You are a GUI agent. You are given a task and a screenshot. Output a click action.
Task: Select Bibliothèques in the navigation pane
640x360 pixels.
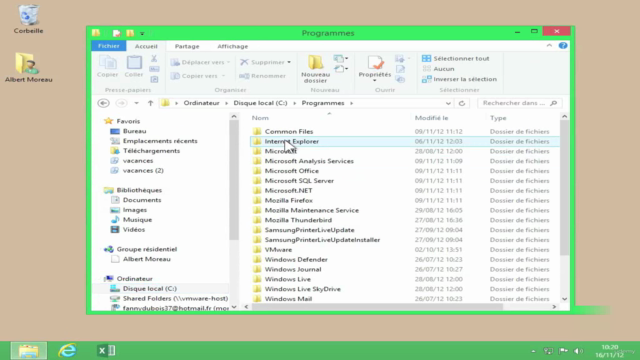pyautogui.click(x=139, y=190)
